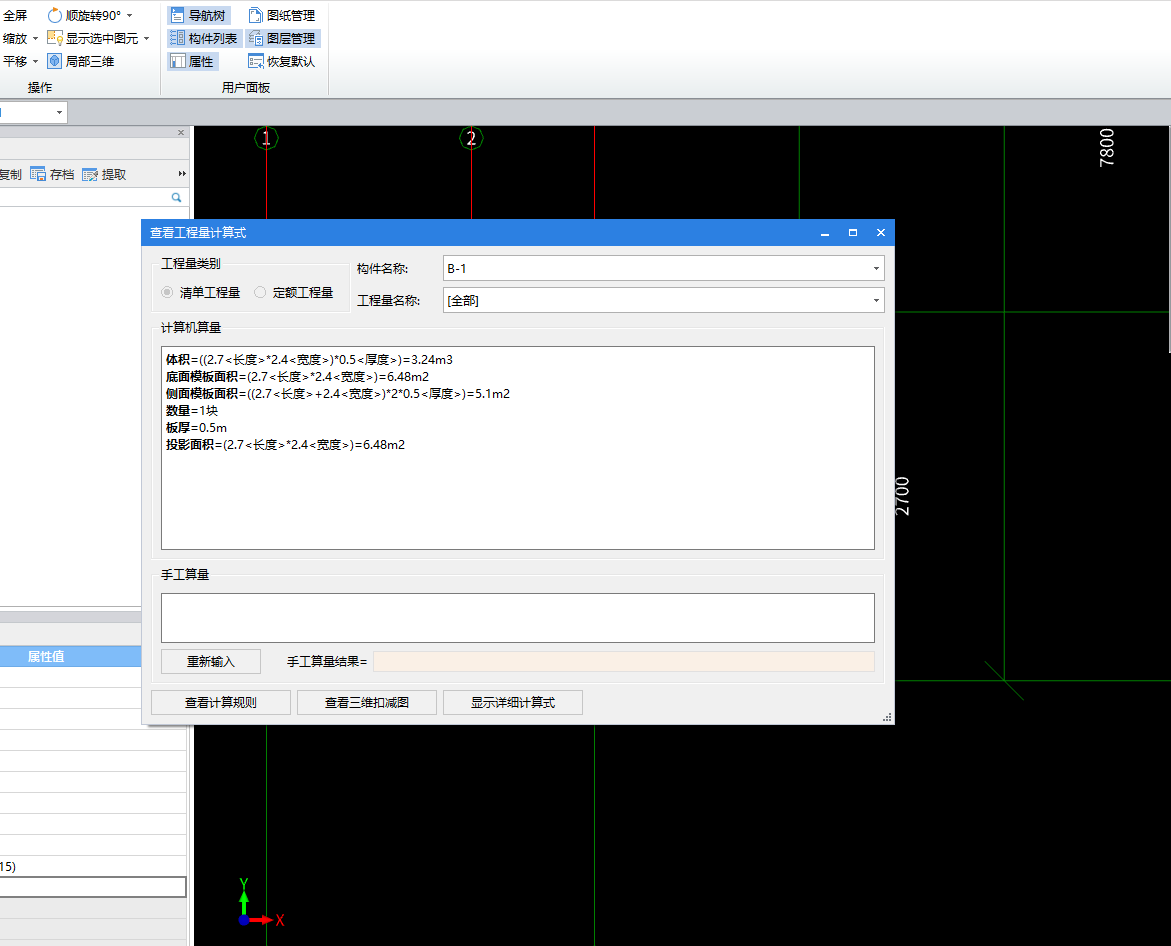Click the 体积 calculation line
The width and height of the screenshot is (1171, 946).
(x=309, y=360)
